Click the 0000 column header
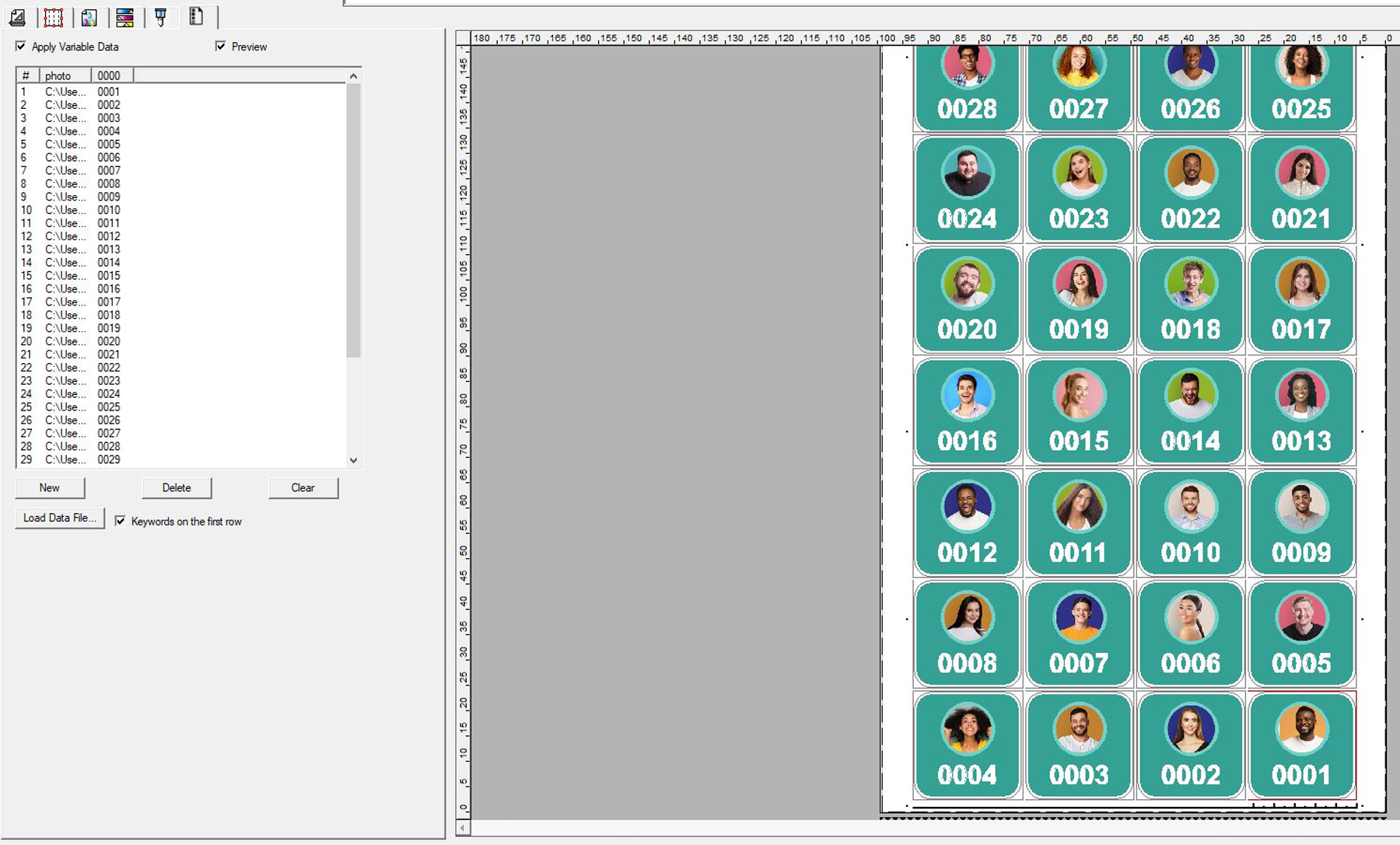This screenshot has height=845, width=1400. (x=111, y=75)
